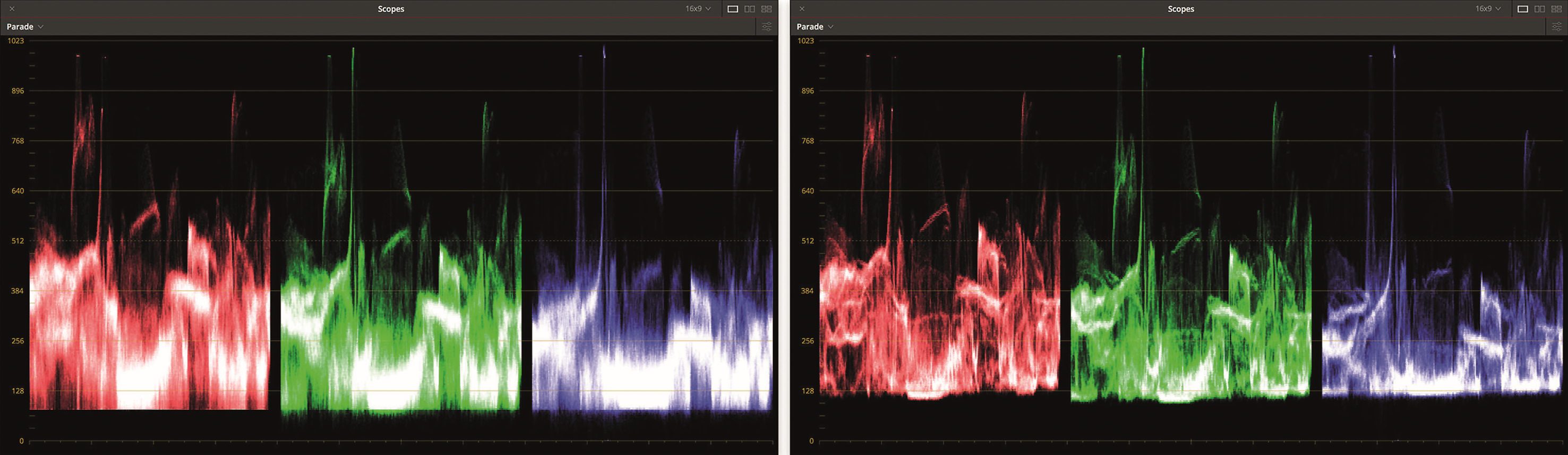This screenshot has height=455, width=1568.
Task: Click the 640 scale label in right scope
Action: tap(808, 191)
